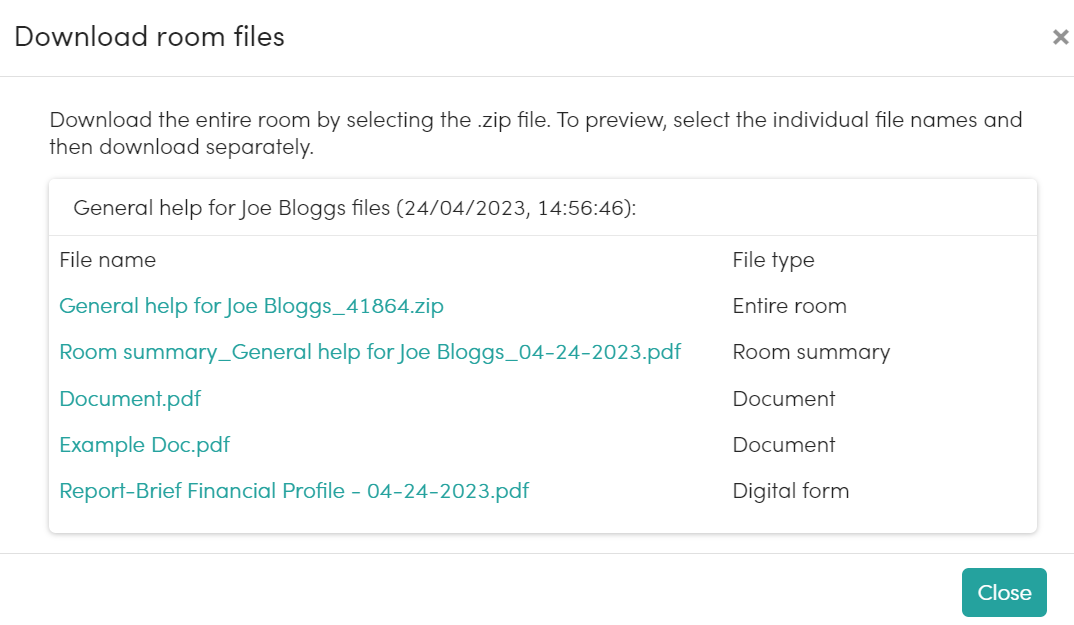1074x625 pixels.
Task: Click the General help for Joe Bloggs files heading
Action: click(x=232, y=208)
